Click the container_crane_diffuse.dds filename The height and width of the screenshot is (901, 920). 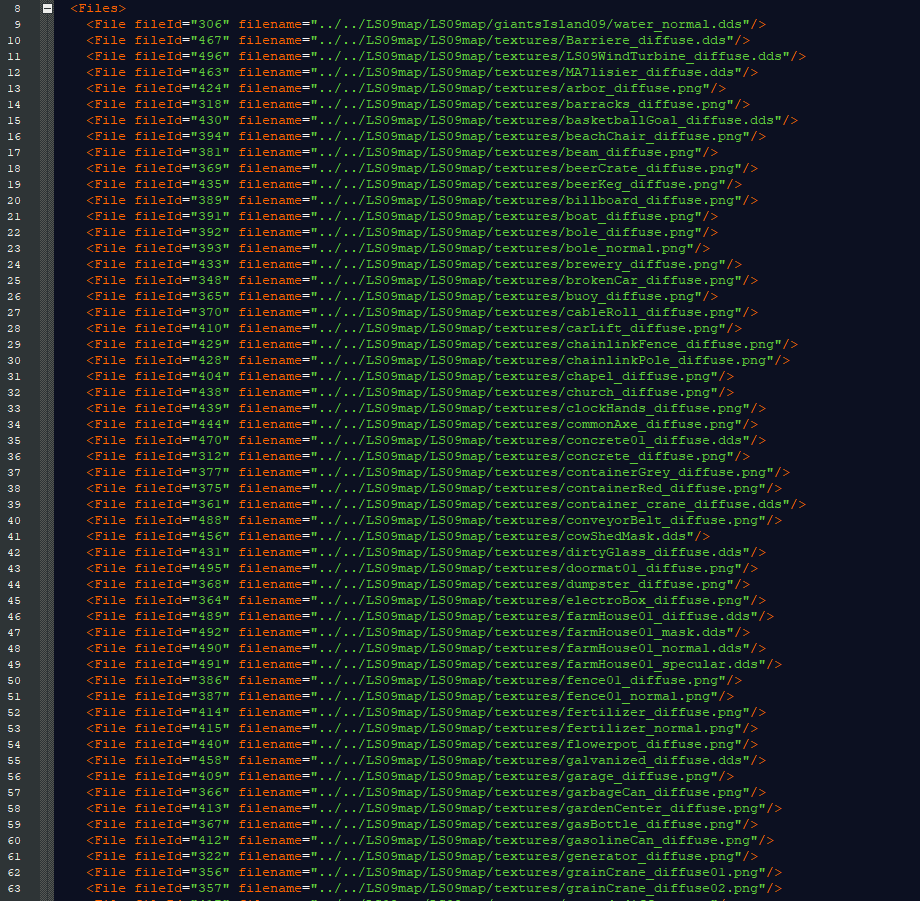click(x=668, y=504)
